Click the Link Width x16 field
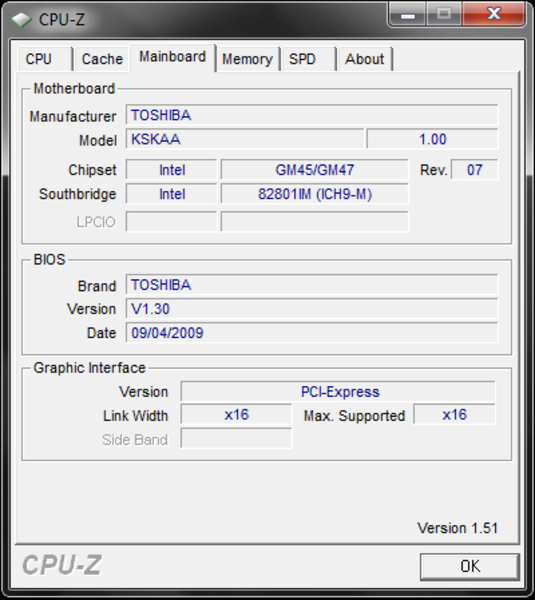The width and height of the screenshot is (535, 600). [x=237, y=415]
